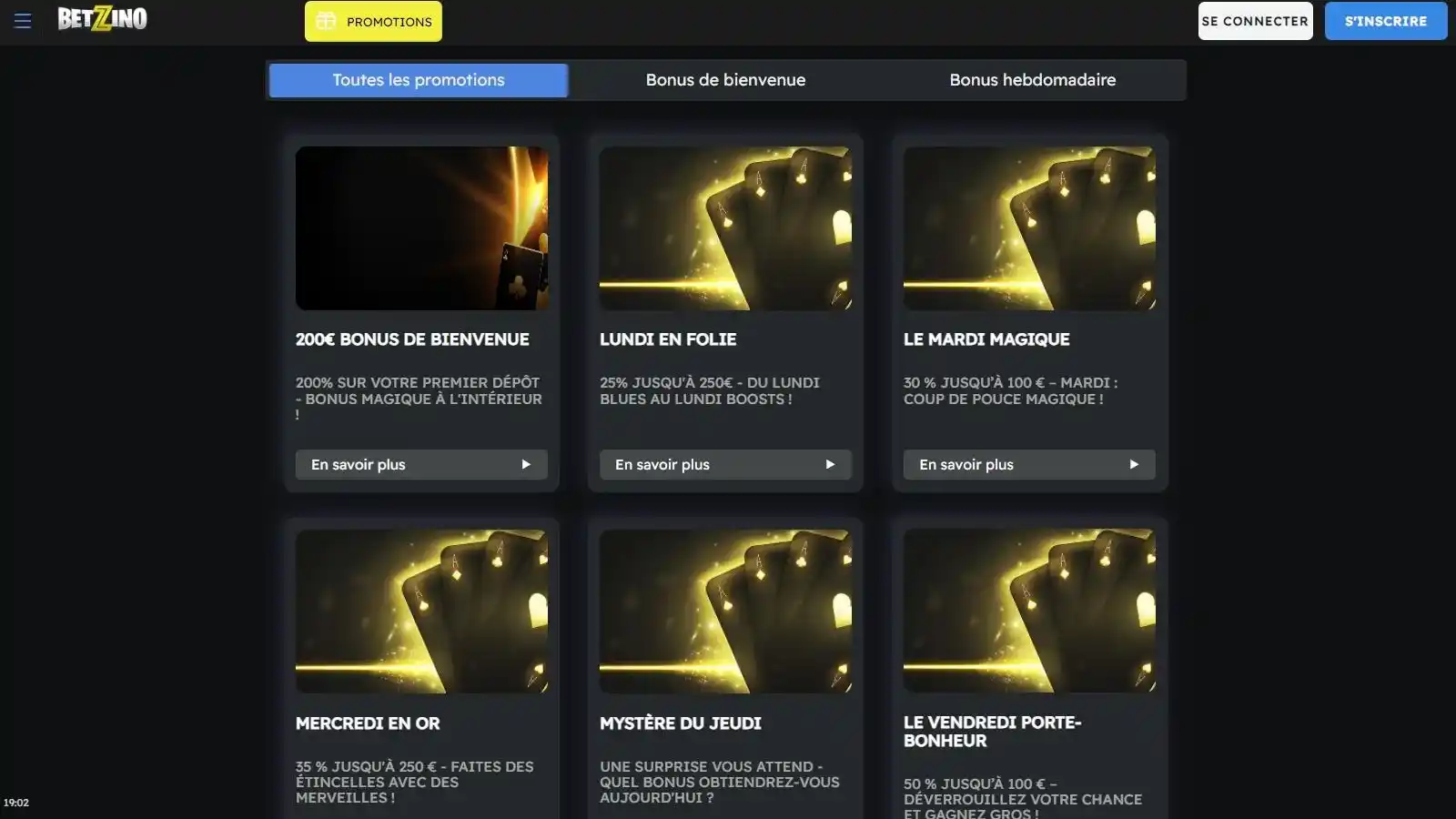Switch to Bonus de bienvenue tab
Image resolution: width=1456 pixels, height=819 pixels.
point(725,80)
